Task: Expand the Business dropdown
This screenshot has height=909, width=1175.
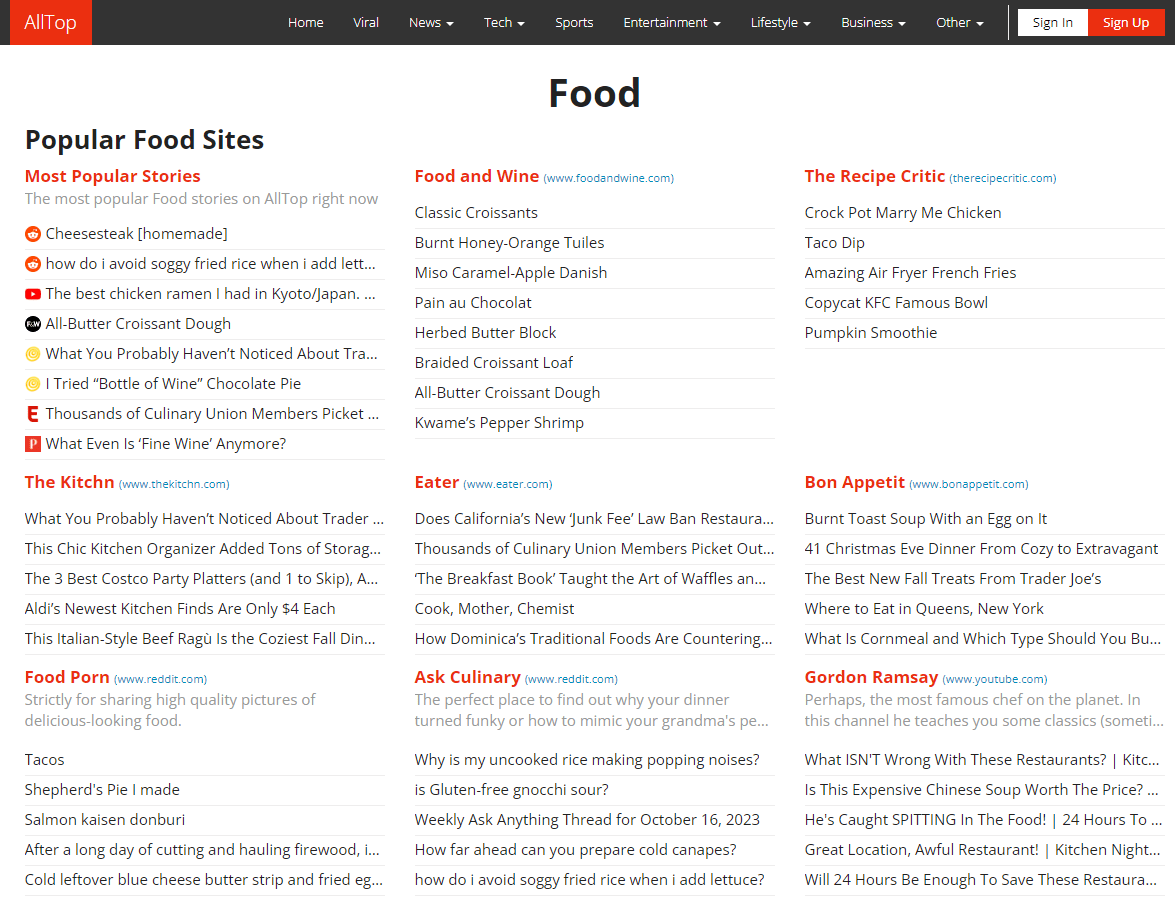Action: [873, 22]
